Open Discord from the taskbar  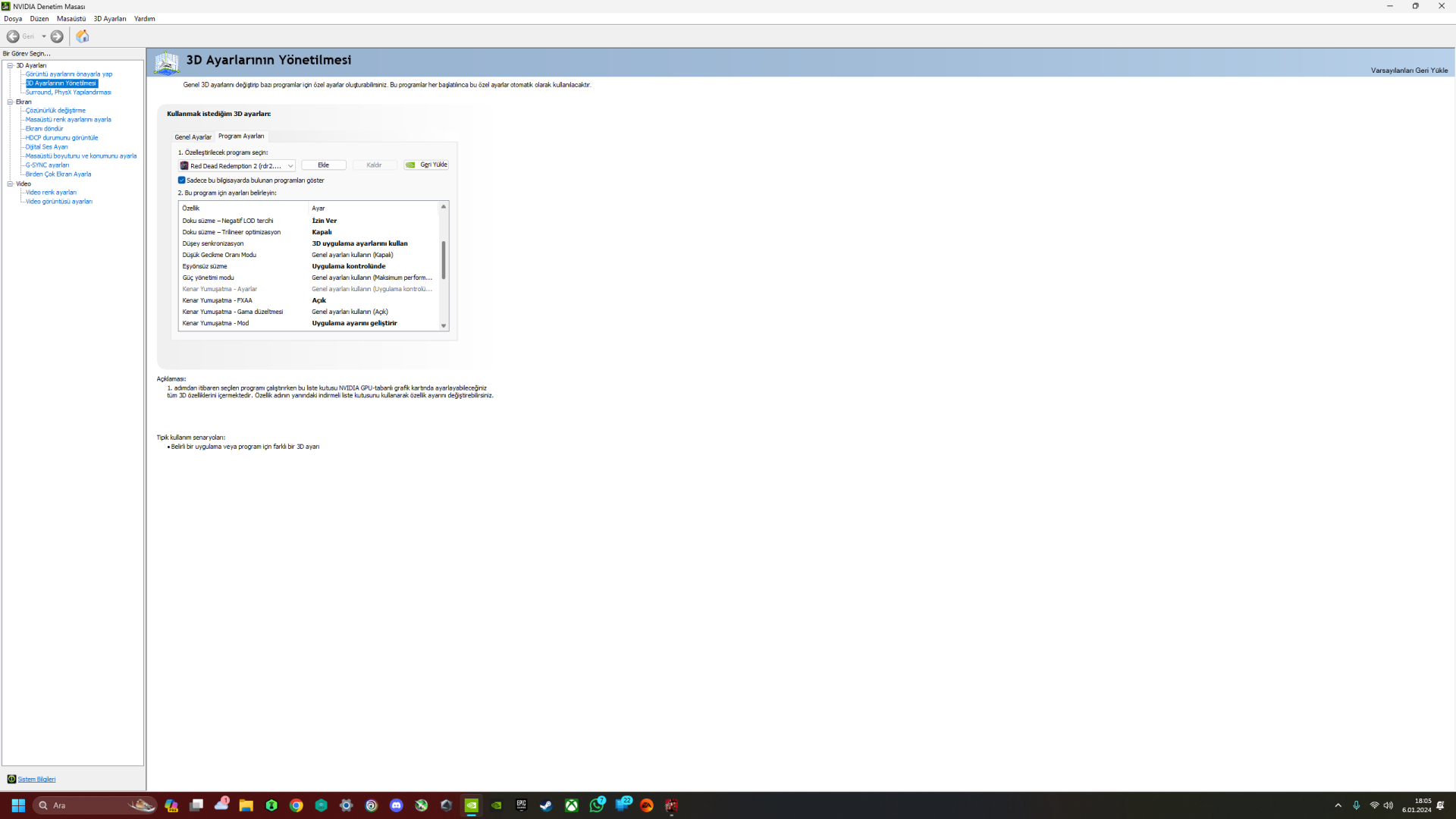pos(396,805)
